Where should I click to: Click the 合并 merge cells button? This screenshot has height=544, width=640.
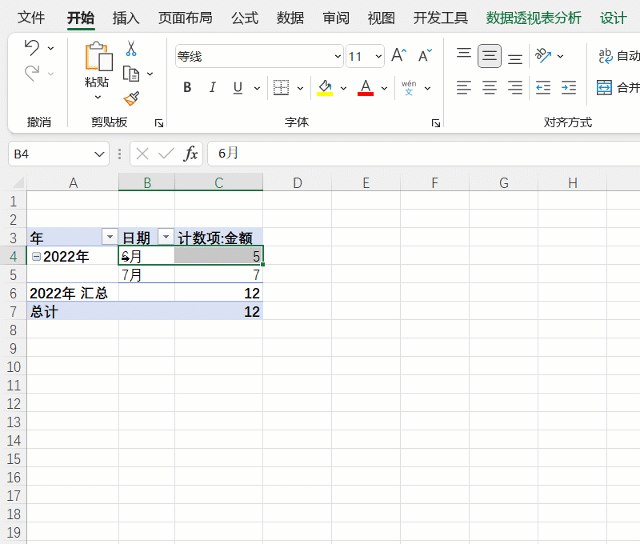(618, 88)
